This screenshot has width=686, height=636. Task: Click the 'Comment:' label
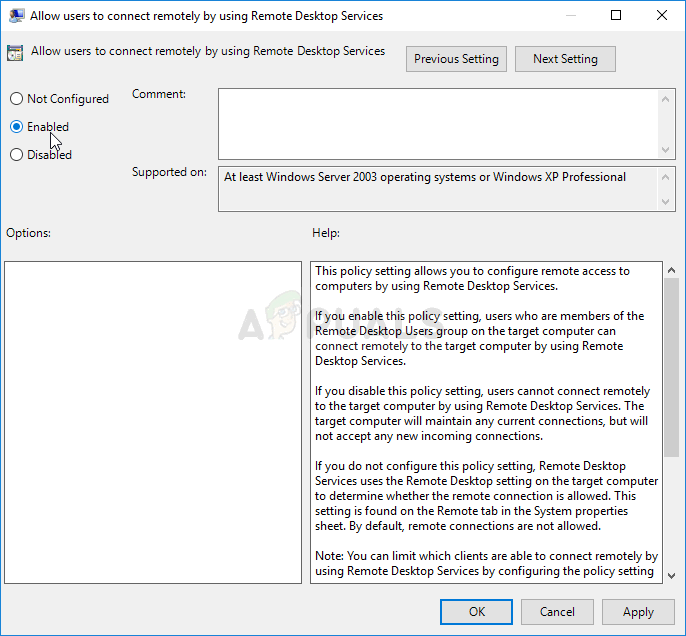(x=159, y=94)
